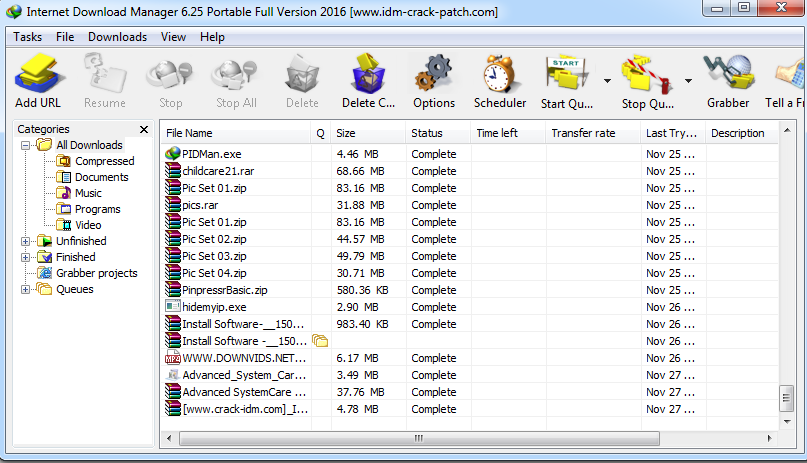Click the Grabber projects globe icon

[x=45, y=273]
